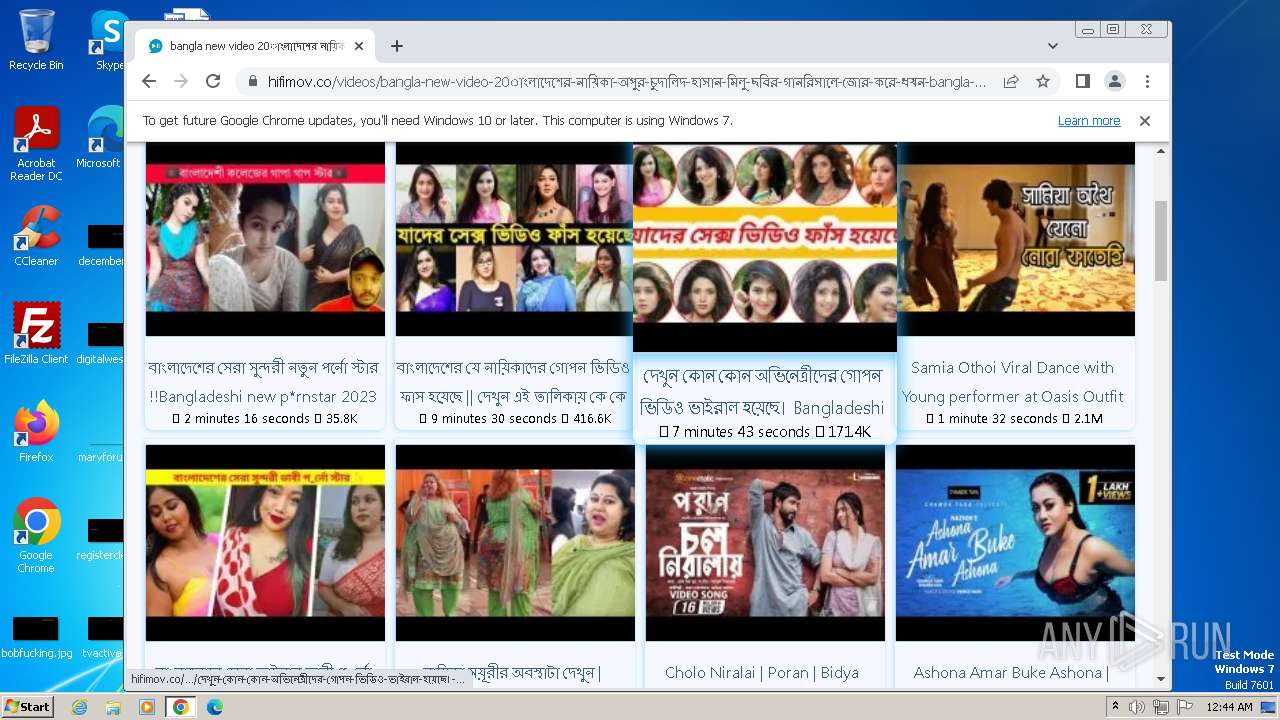Go back to the previous page
The image size is (1280, 720).
[149, 81]
